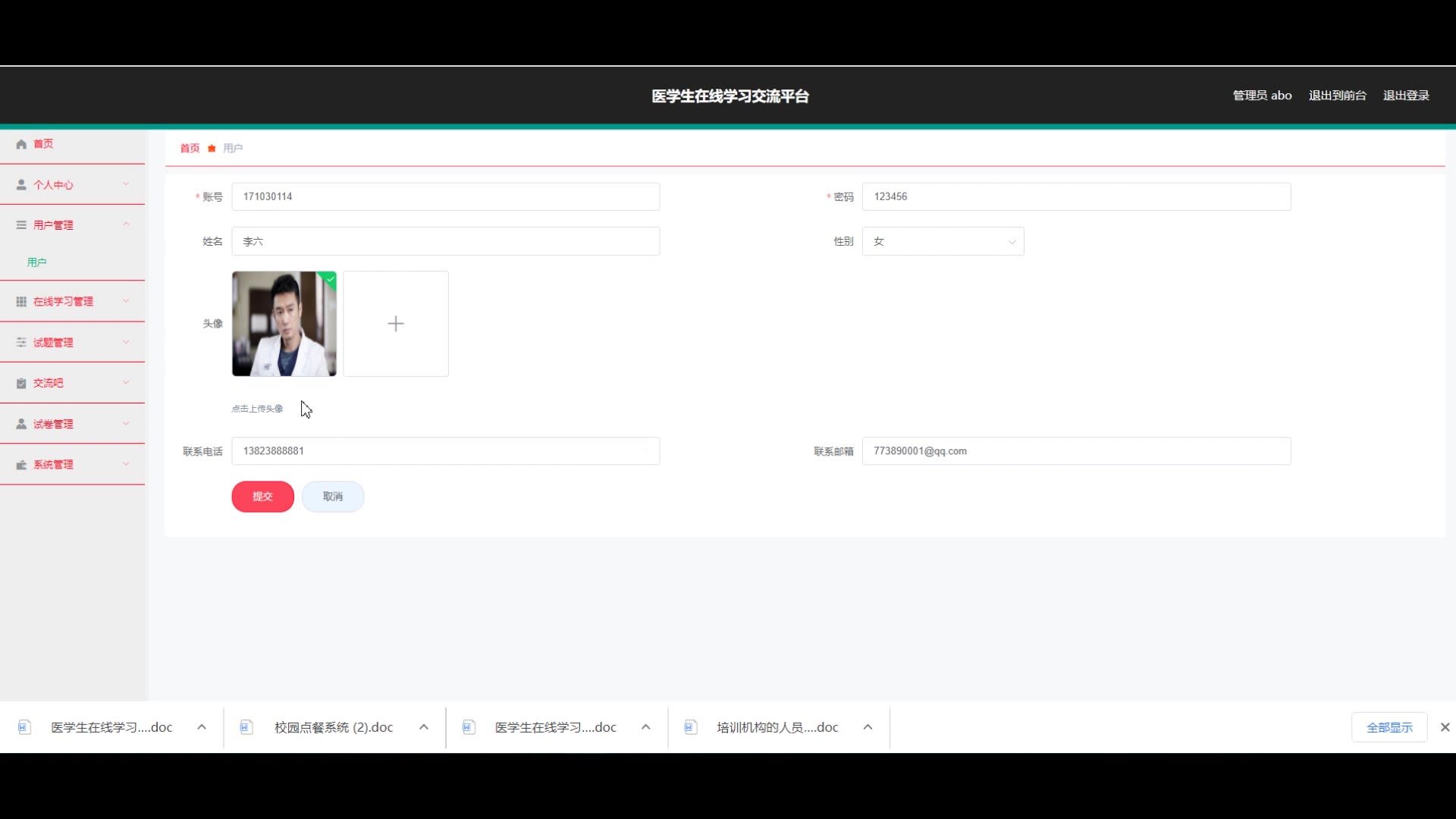Open the 性别 gender dropdown

pos(943,241)
